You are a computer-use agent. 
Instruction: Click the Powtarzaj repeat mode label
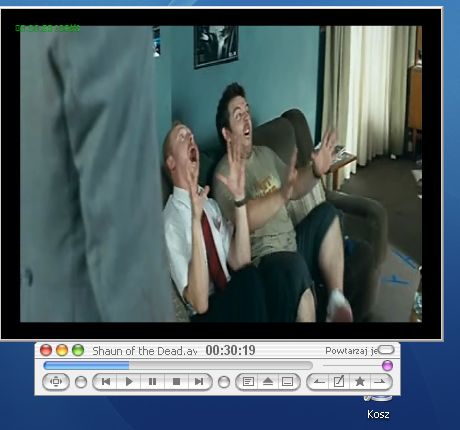pyautogui.click(x=351, y=351)
